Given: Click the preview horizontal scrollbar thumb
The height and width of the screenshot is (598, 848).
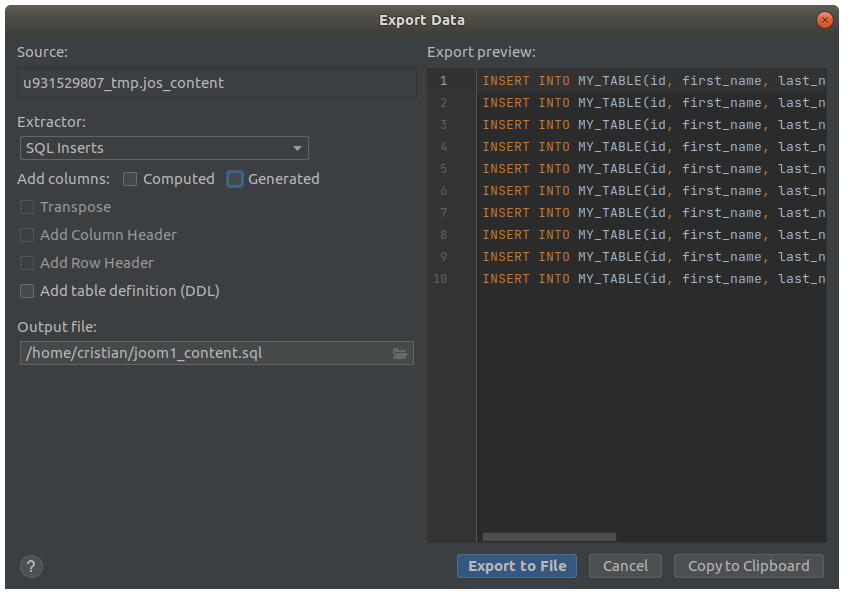Looking at the screenshot, I should click(549, 537).
